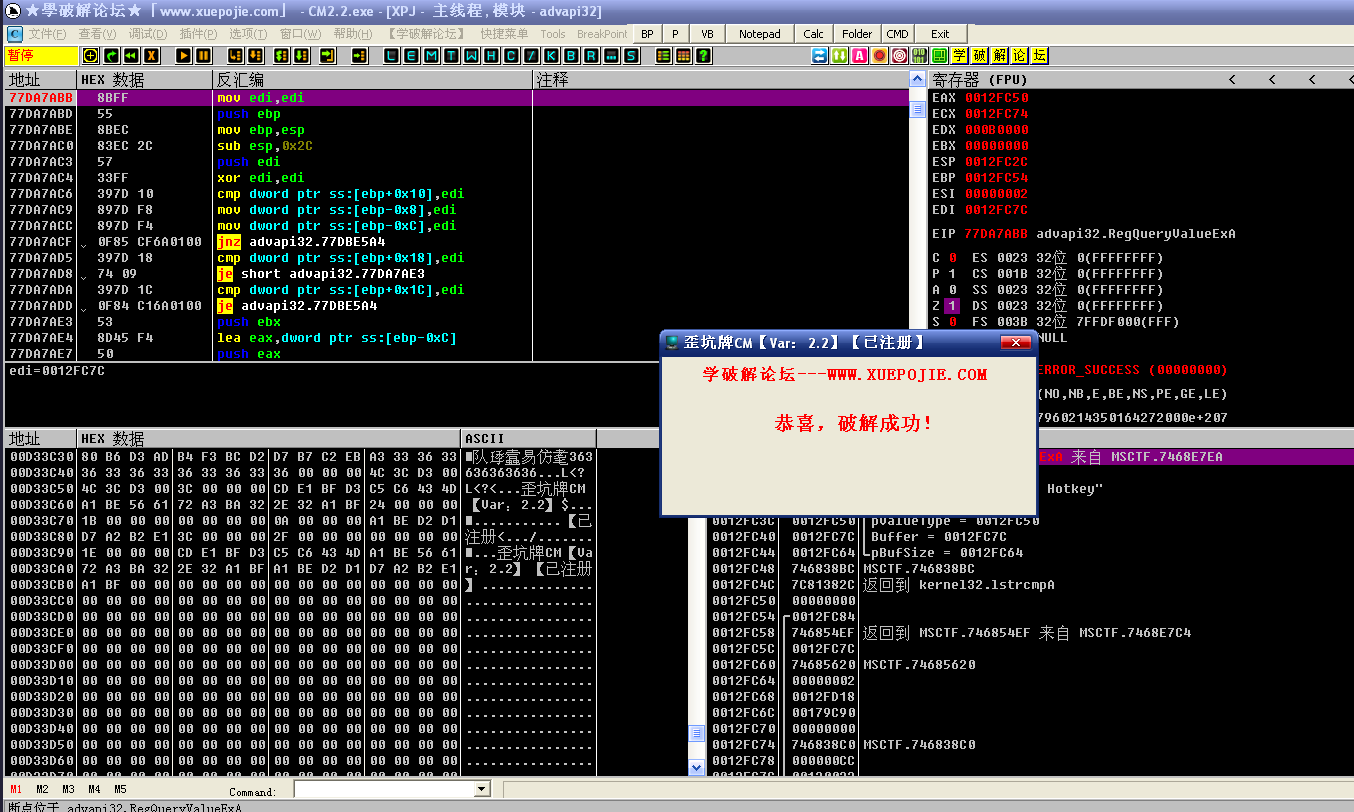Click the Step into toolbar icon
The image size is (1354, 812).
(235, 56)
